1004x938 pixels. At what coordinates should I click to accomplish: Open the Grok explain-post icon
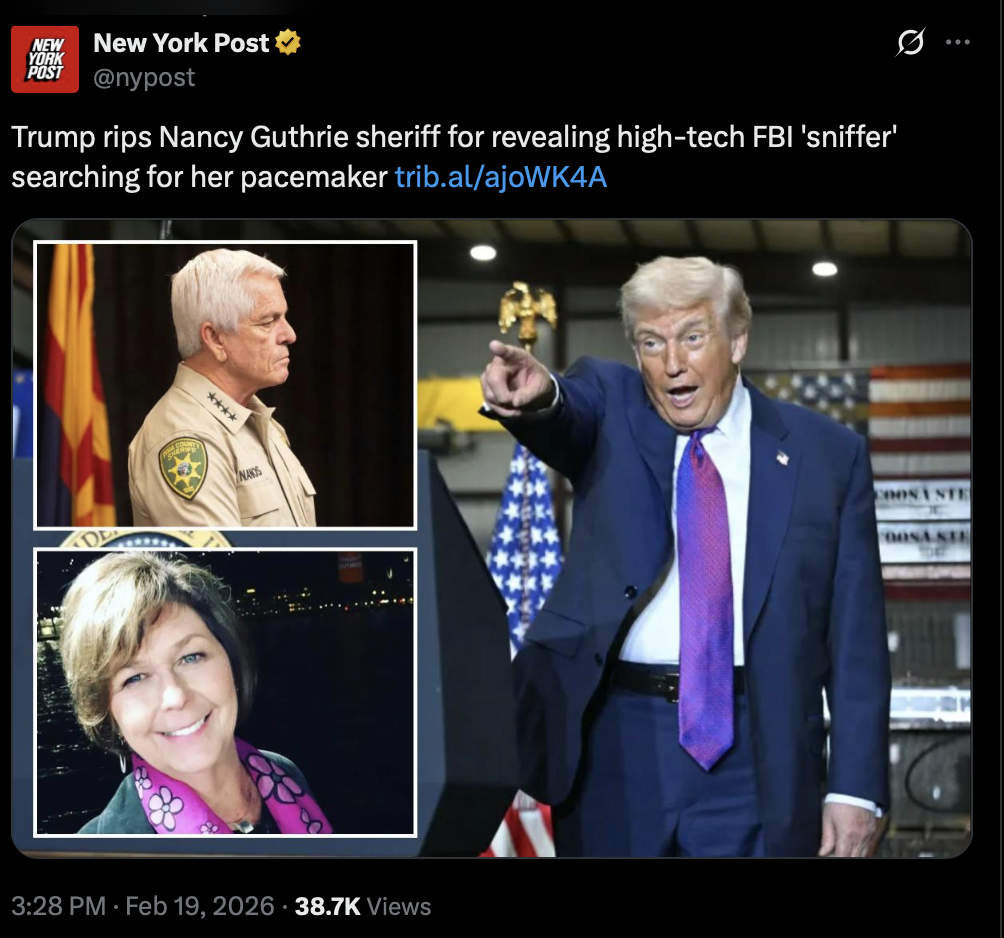point(910,42)
